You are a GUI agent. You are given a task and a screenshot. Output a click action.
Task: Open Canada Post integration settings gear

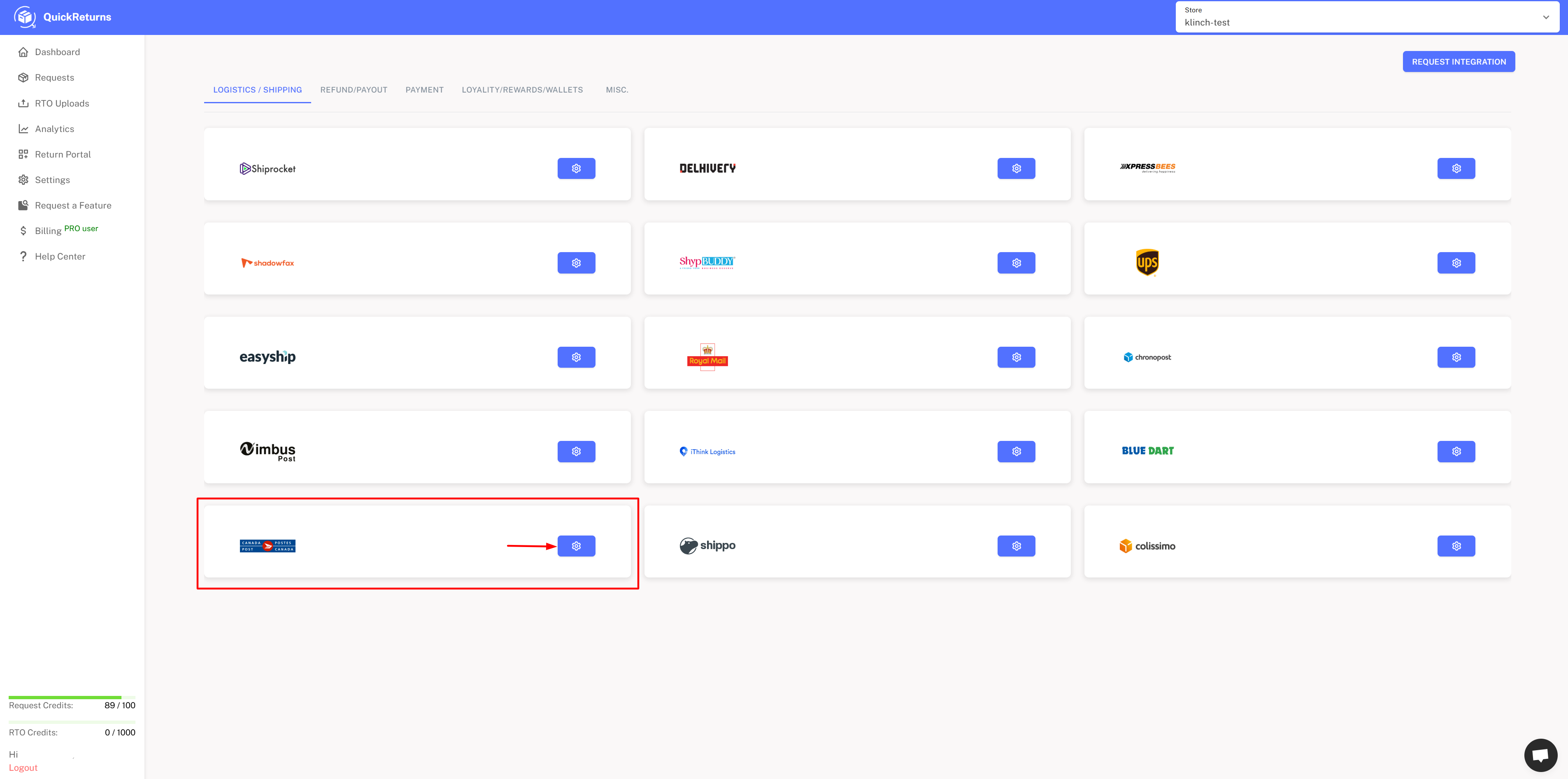[576, 546]
